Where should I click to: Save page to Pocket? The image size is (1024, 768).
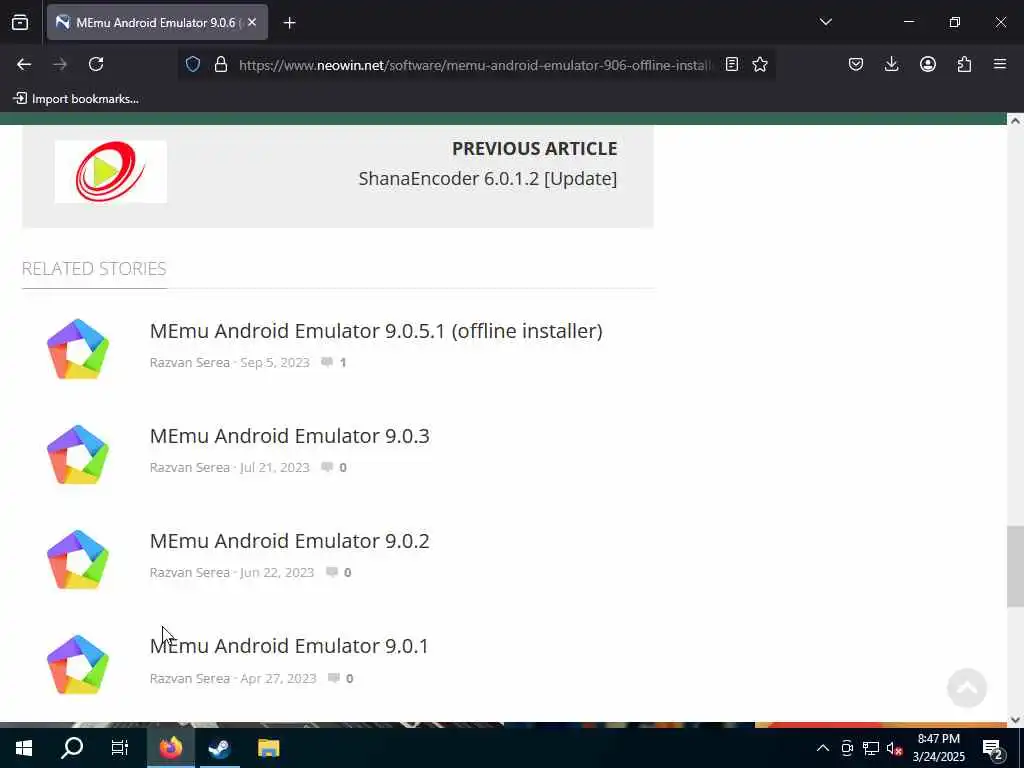(856, 64)
